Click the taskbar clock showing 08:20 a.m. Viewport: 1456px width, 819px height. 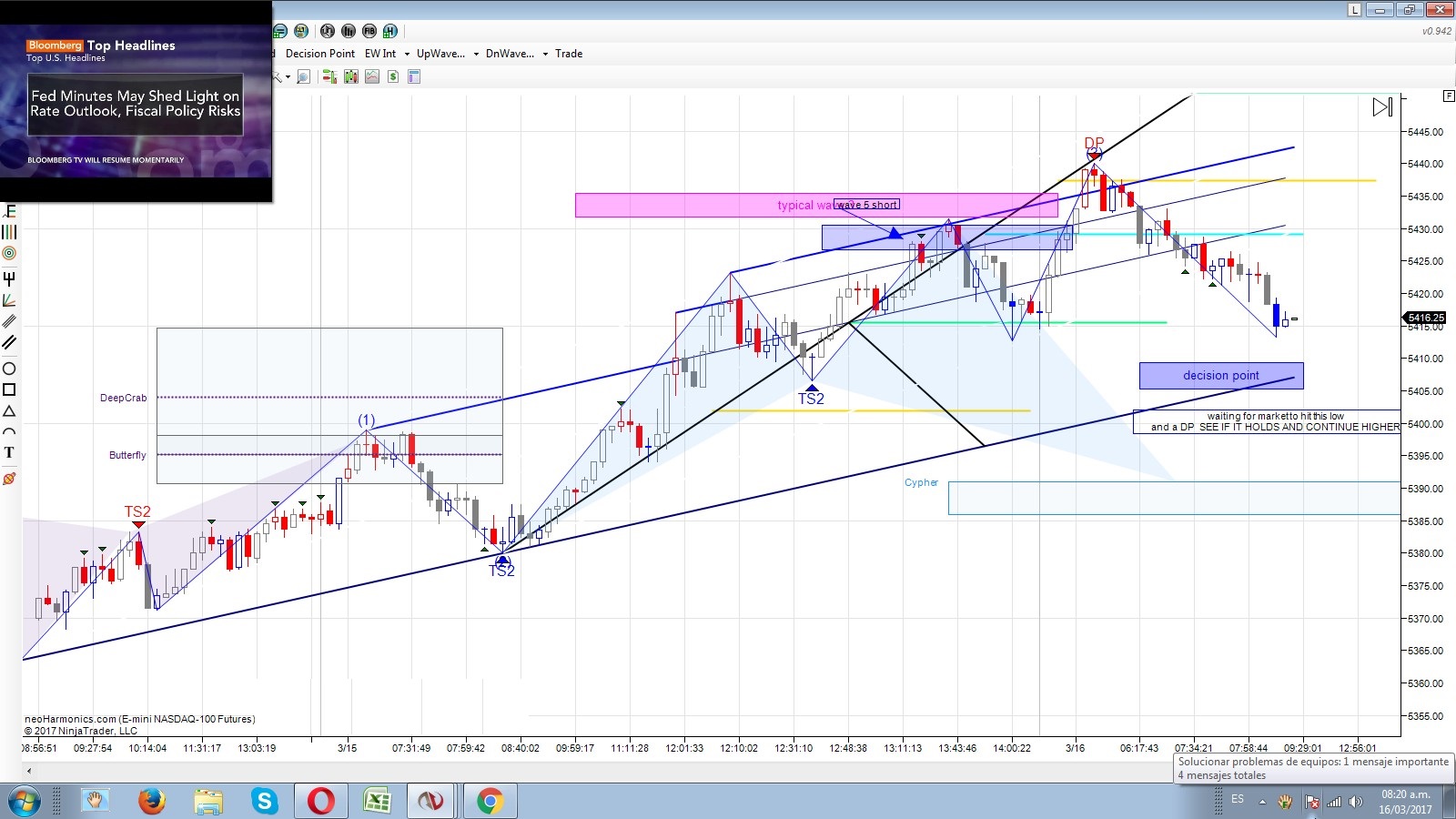tap(1405, 802)
